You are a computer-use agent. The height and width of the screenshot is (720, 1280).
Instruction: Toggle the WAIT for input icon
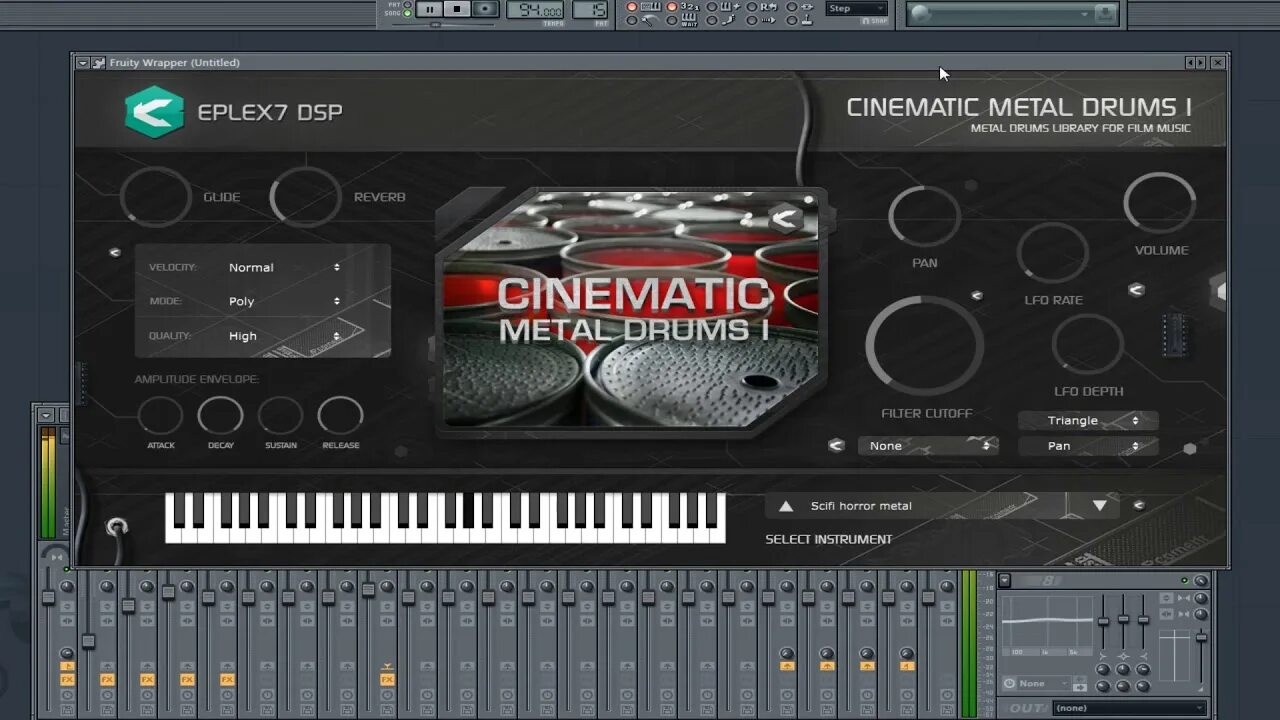(x=689, y=19)
